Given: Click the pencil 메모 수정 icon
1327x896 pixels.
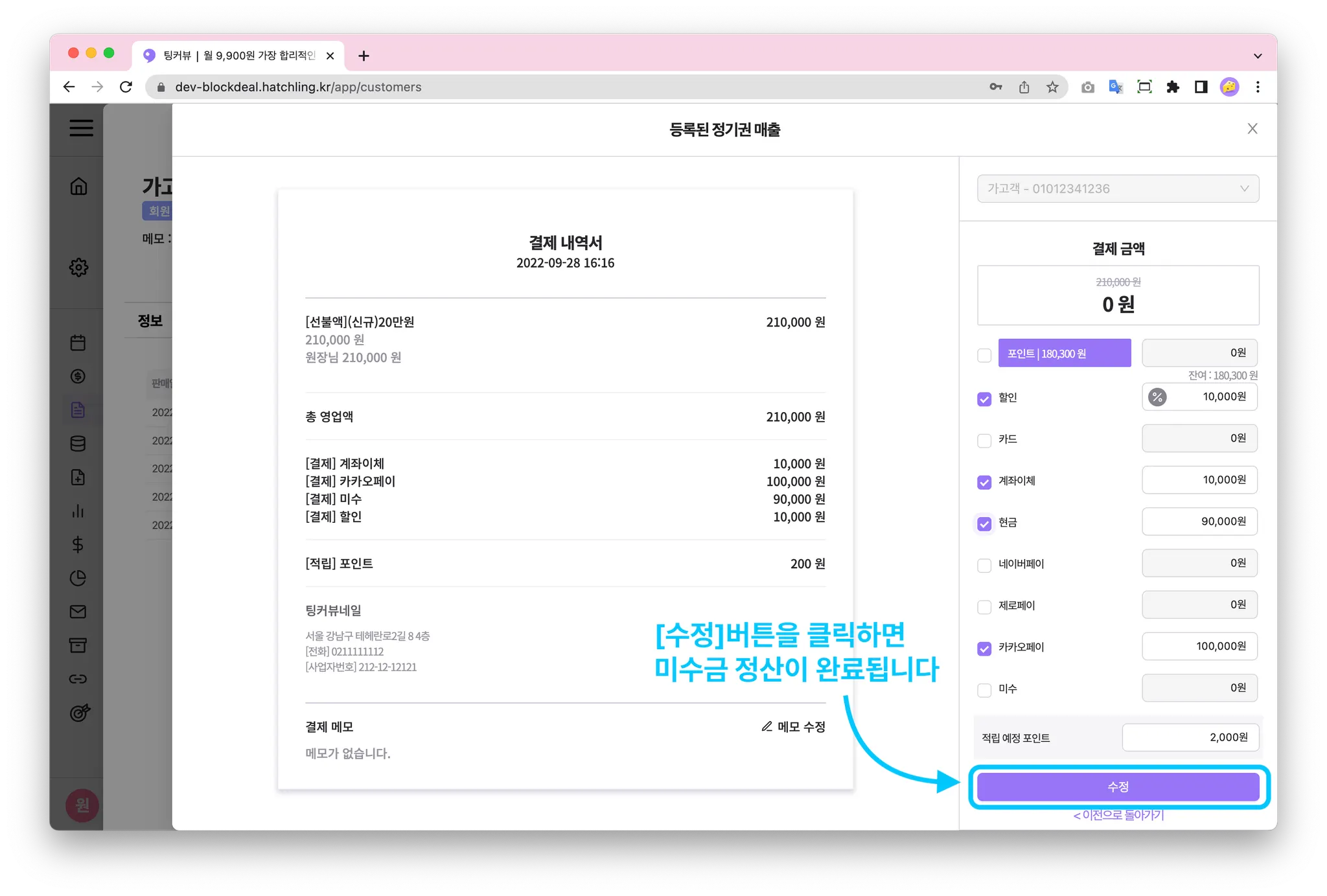Looking at the screenshot, I should pyautogui.click(x=767, y=726).
